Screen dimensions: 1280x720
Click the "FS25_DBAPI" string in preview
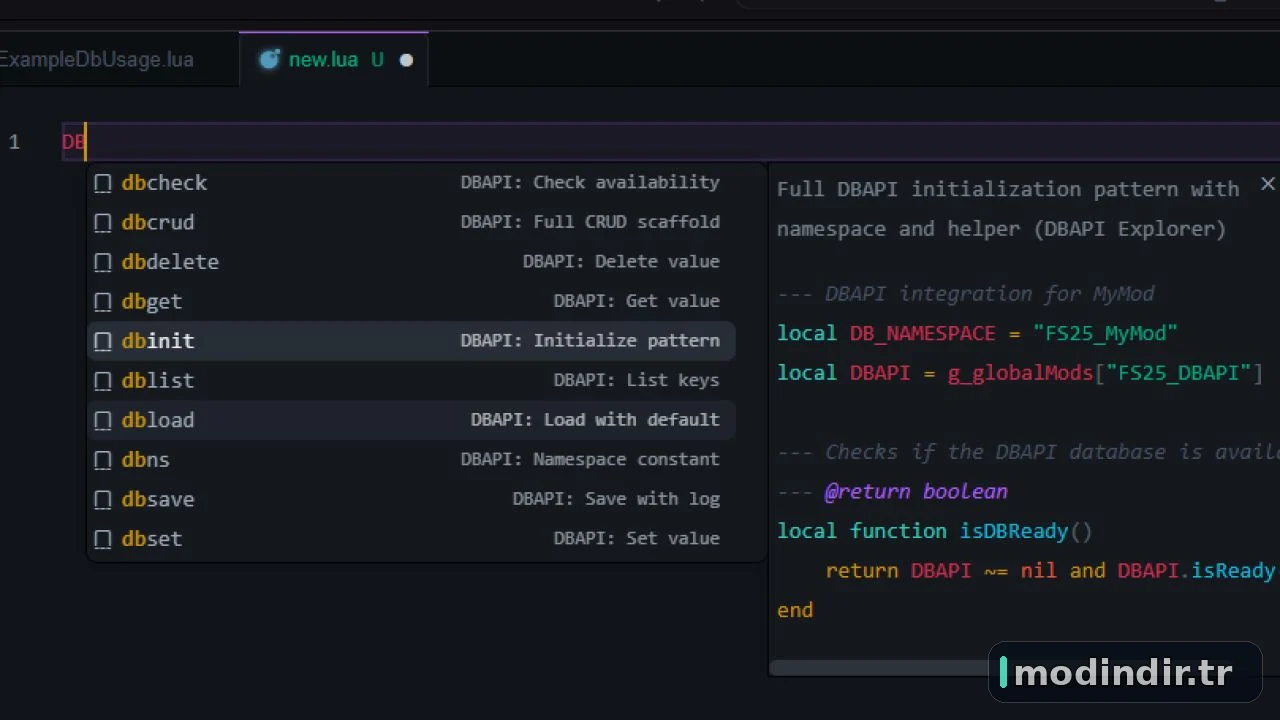[x=1179, y=373]
